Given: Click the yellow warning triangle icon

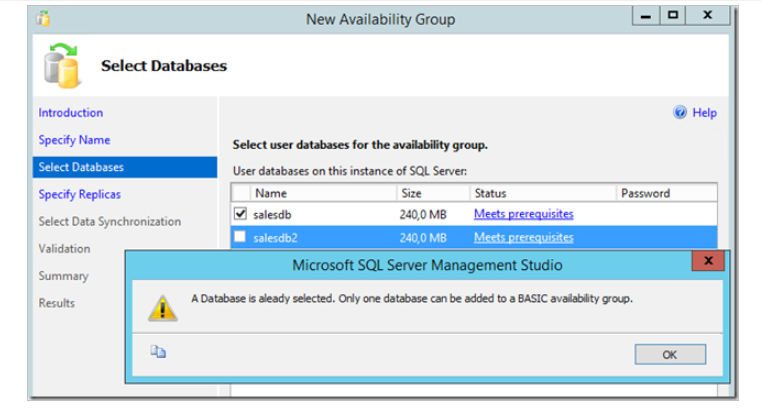Looking at the screenshot, I should (x=163, y=308).
